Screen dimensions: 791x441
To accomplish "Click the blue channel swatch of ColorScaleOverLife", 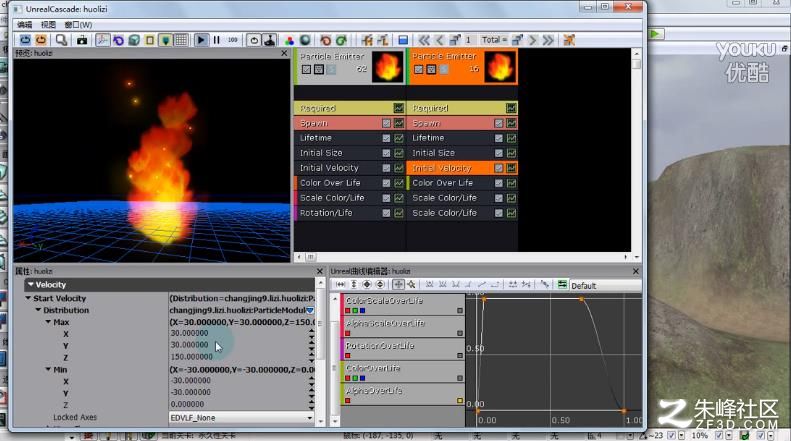I will tap(362, 311).
